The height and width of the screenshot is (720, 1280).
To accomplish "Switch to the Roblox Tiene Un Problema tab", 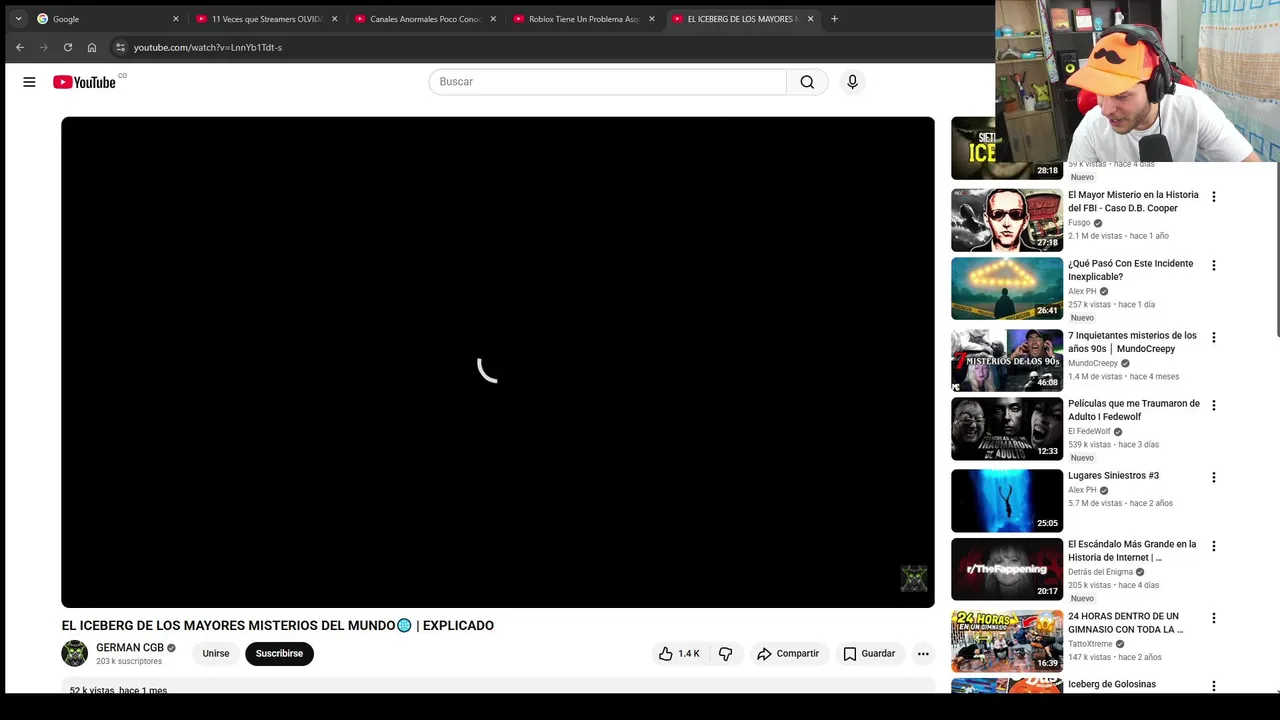I will (x=584, y=19).
